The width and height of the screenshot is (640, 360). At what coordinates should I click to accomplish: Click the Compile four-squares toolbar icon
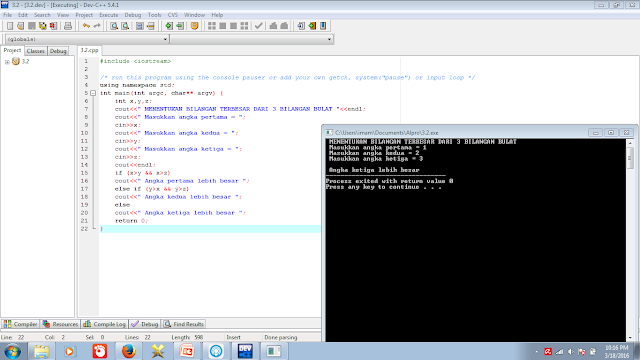tap(211, 26)
